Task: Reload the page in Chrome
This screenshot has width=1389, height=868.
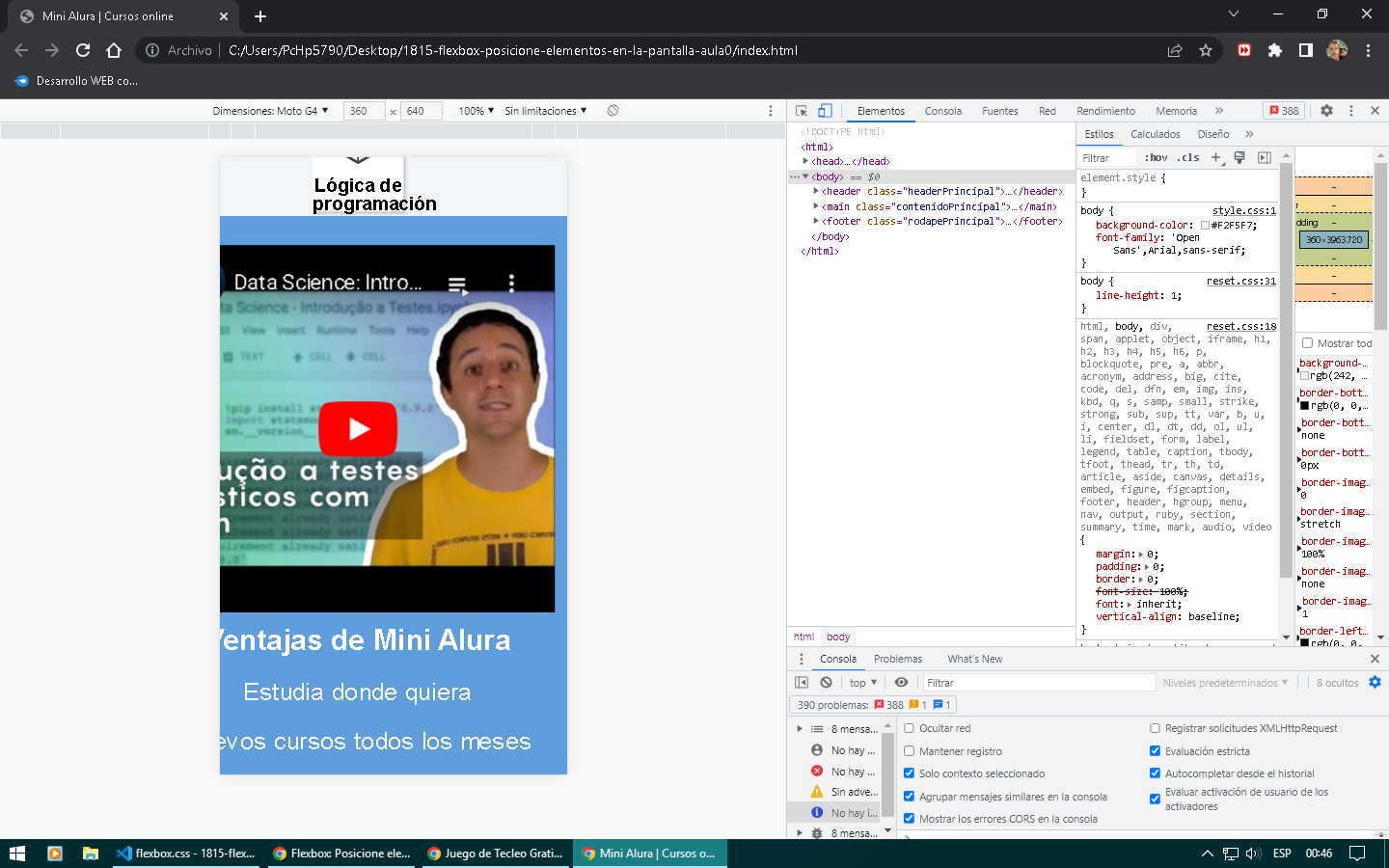Action: [x=83, y=50]
